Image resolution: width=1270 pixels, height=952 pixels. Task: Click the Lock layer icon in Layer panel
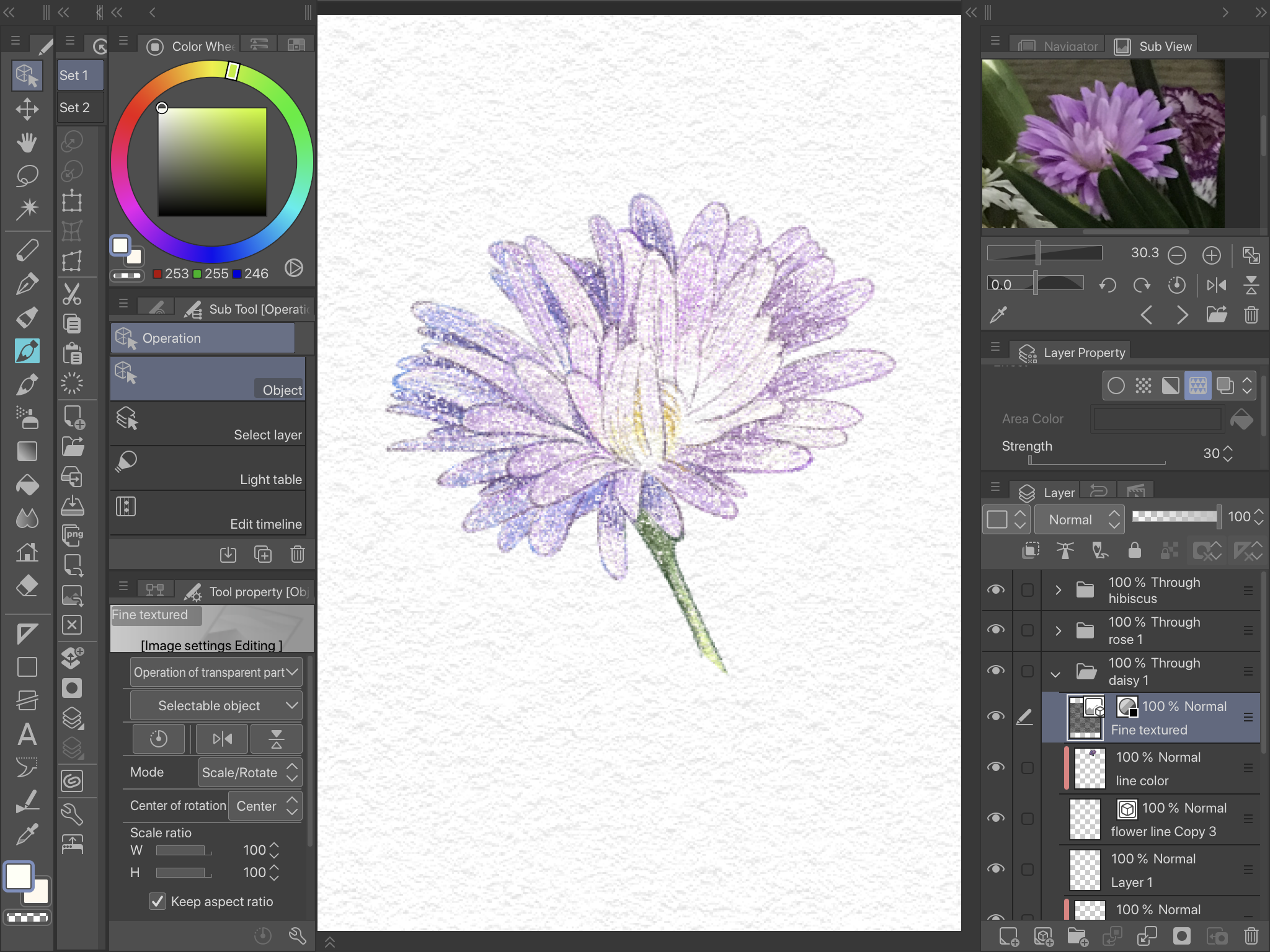tap(1136, 550)
